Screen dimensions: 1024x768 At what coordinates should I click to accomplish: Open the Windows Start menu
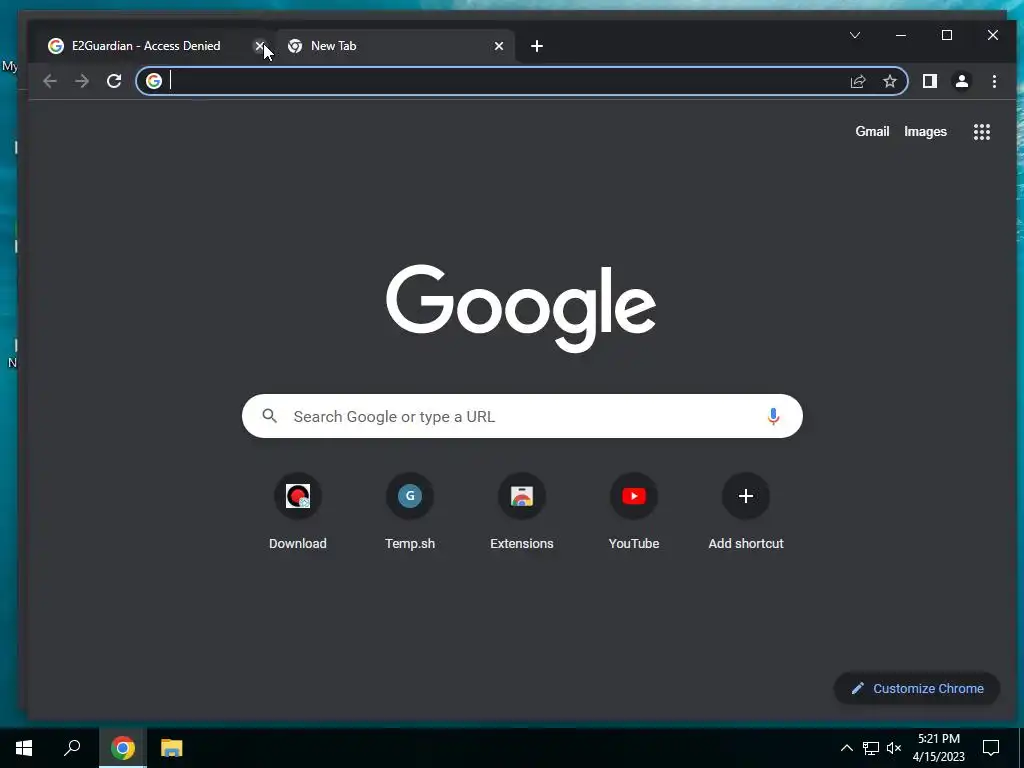[x=24, y=748]
